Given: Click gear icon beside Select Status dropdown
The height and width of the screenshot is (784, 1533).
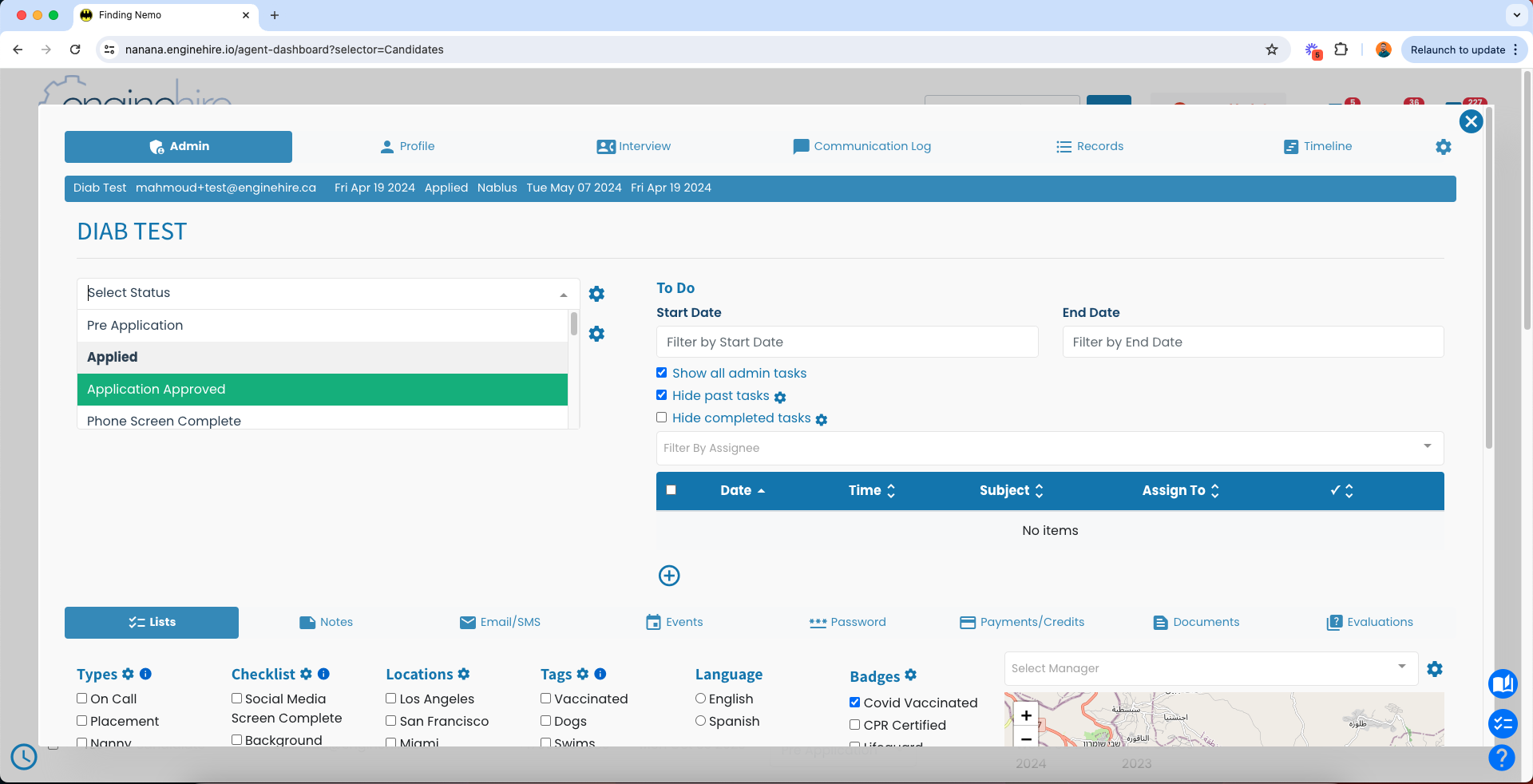Looking at the screenshot, I should [596, 294].
